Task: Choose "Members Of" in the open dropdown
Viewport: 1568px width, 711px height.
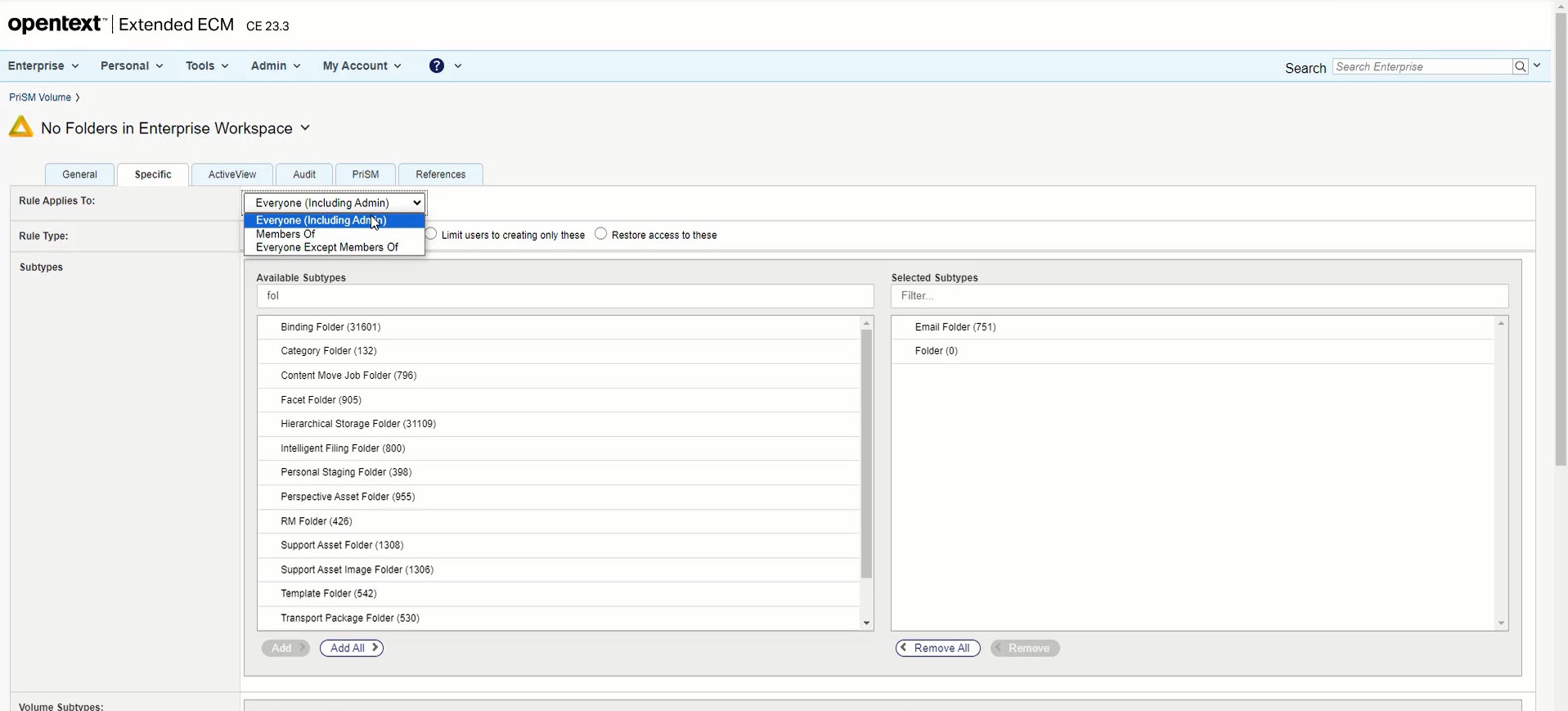Action: tap(285, 234)
